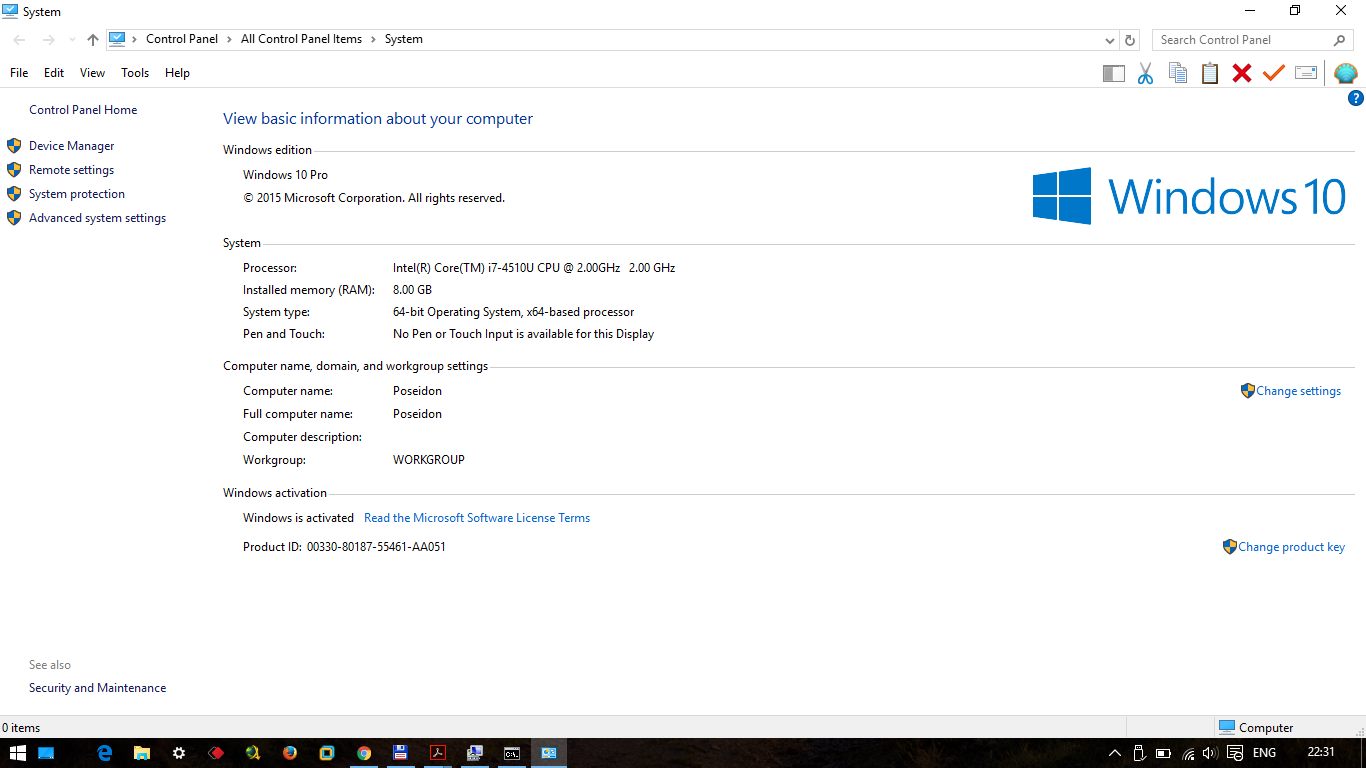The height and width of the screenshot is (768, 1366).
Task: Expand the address bar history dropdown
Action: 1110,40
